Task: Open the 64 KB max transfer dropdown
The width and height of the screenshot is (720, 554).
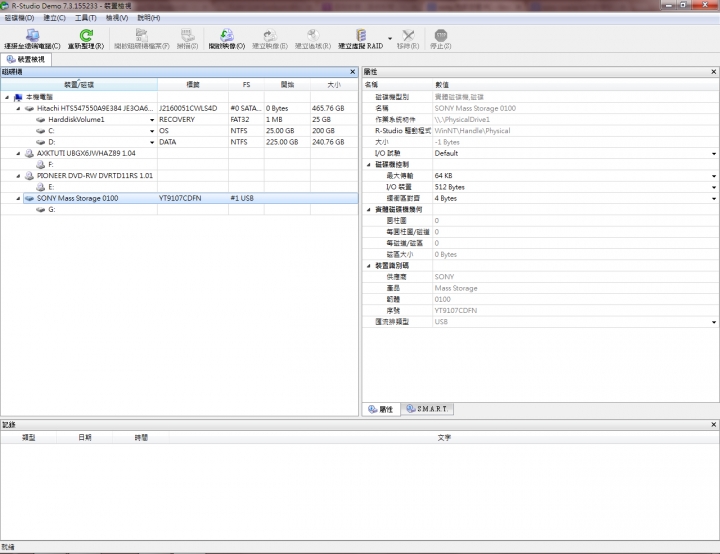Action: click(714, 176)
